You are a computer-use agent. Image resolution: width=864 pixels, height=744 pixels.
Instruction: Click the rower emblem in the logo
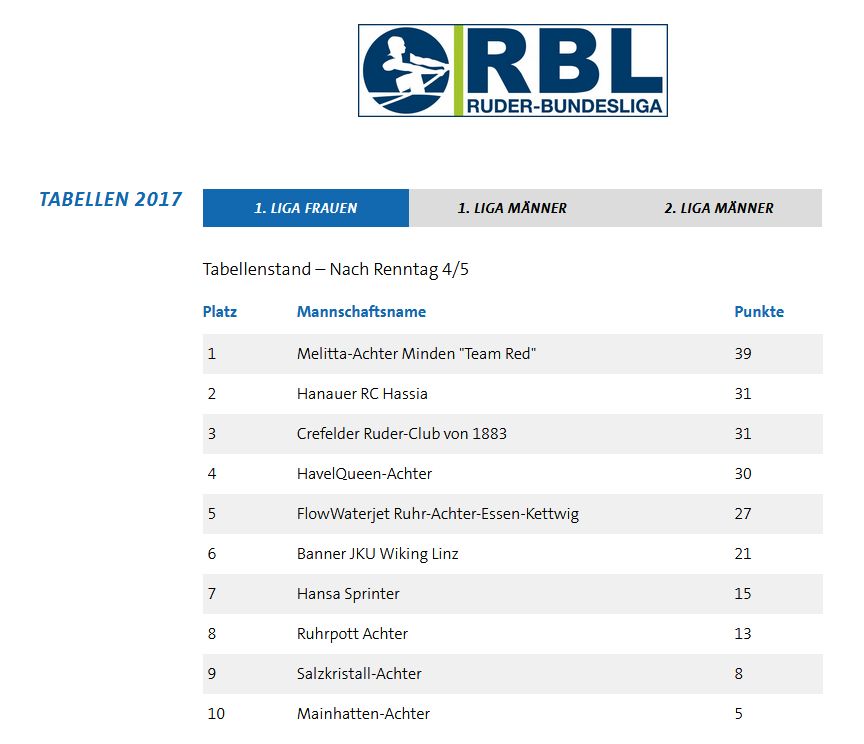(x=406, y=71)
